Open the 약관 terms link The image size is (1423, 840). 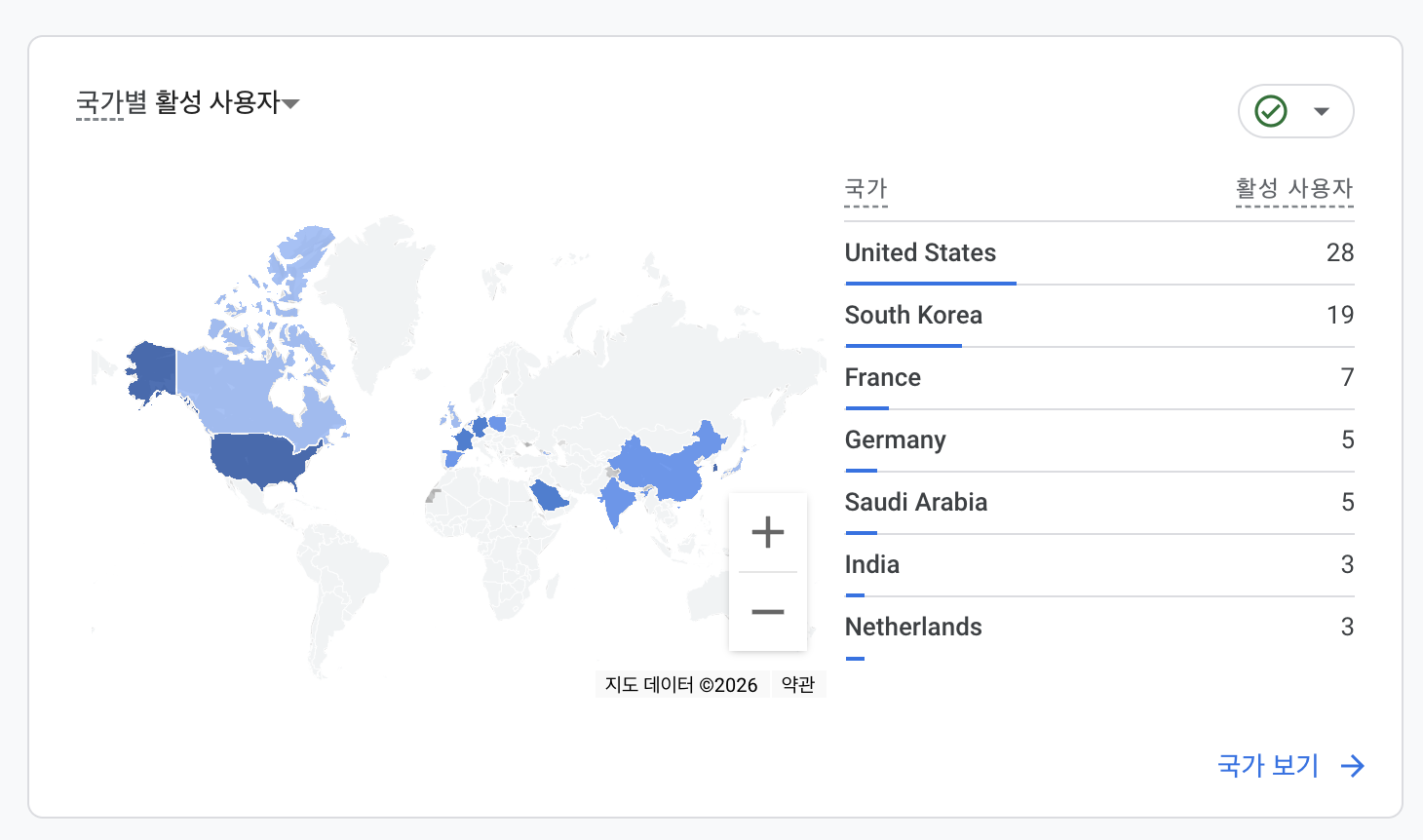coord(798,684)
